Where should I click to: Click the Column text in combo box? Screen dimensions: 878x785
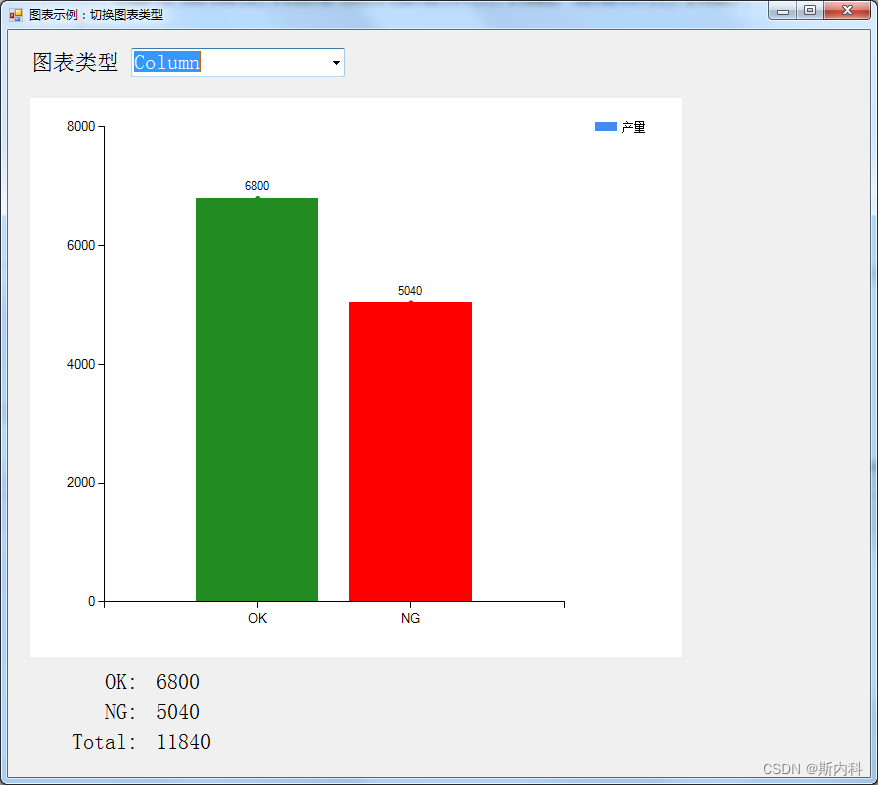coord(167,62)
